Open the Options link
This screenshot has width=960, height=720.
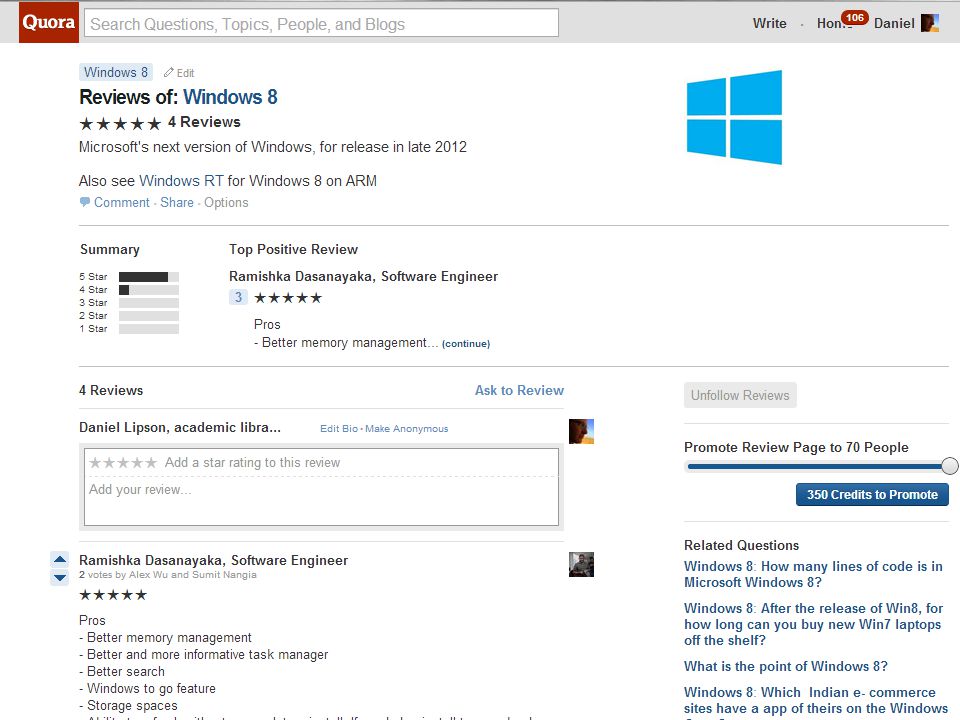(226, 203)
